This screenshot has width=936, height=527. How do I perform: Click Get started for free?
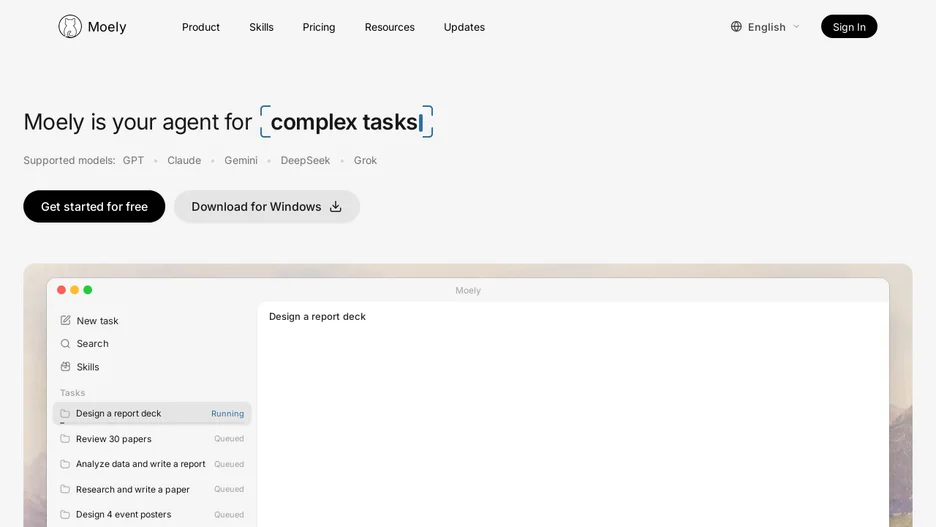coord(94,207)
